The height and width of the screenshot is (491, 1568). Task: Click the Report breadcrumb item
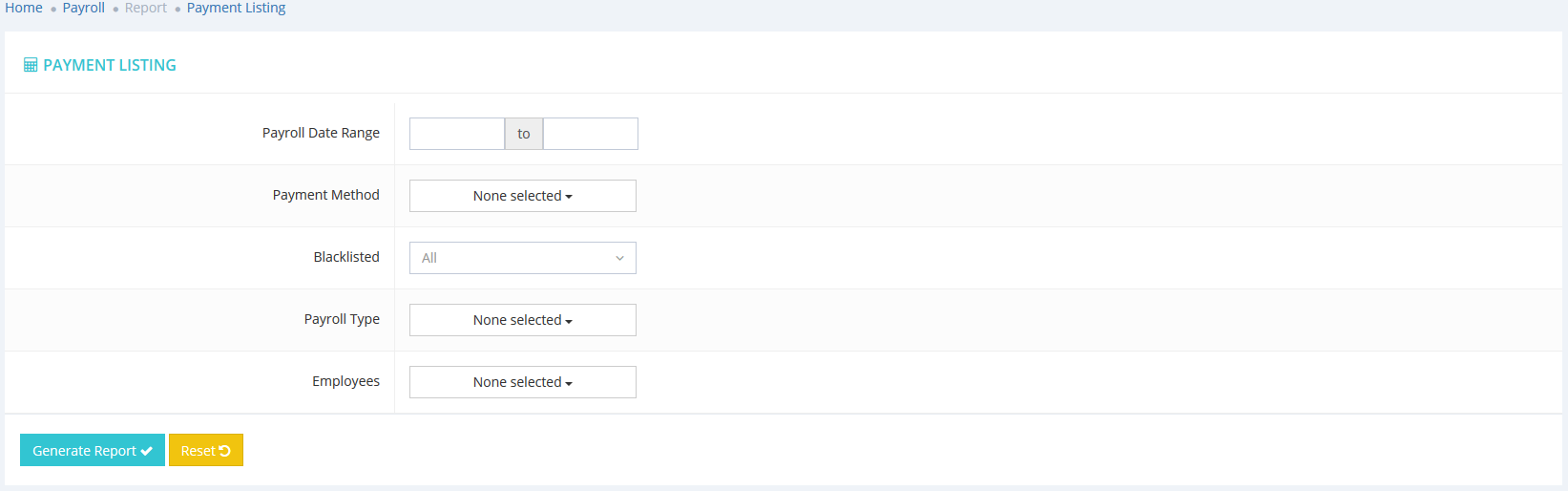pos(146,8)
